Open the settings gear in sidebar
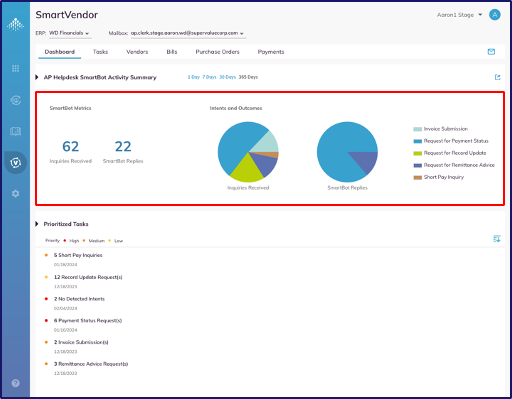512x399 pixels. click(x=15, y=193)
